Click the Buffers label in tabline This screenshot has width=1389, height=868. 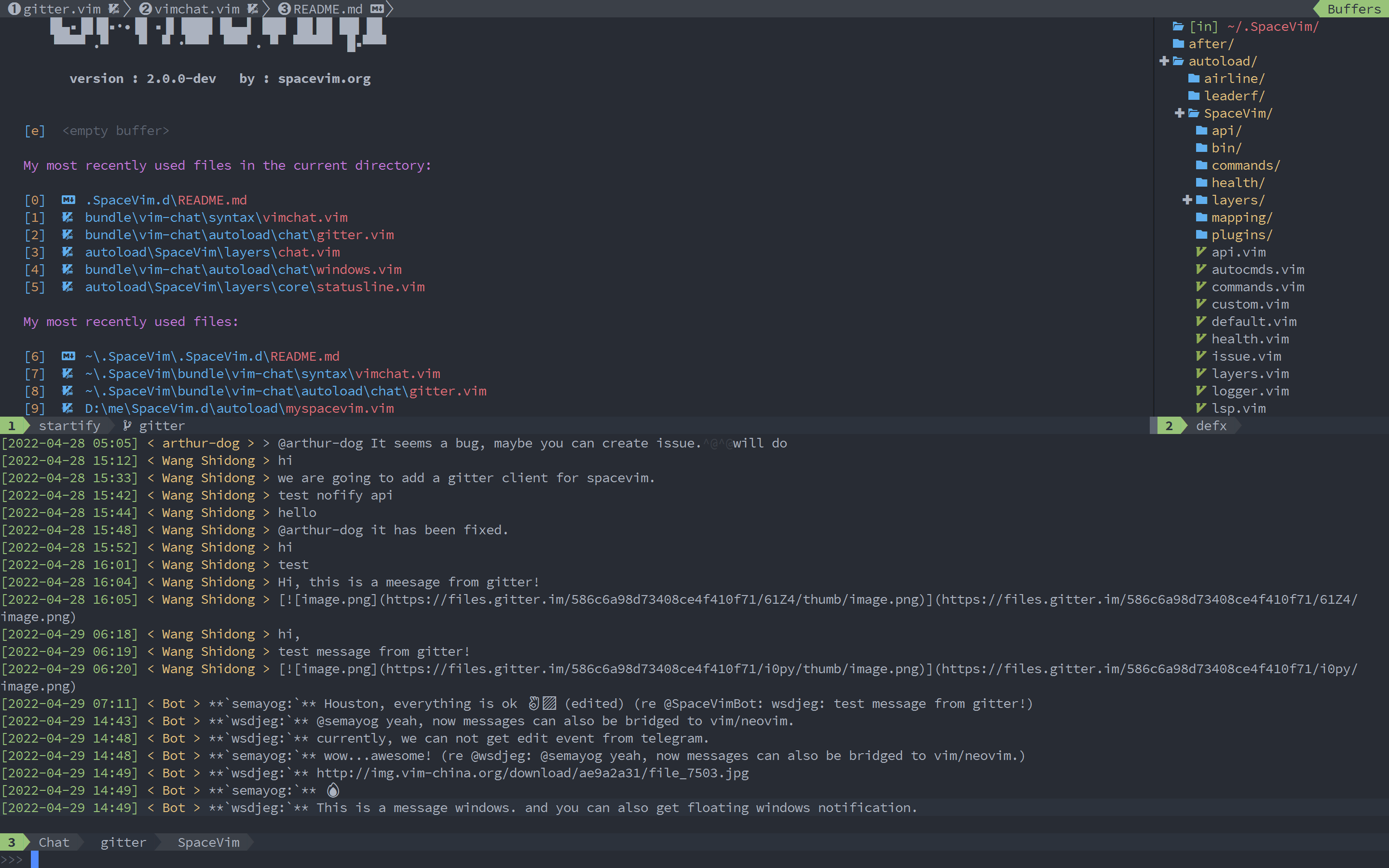(x=1353, y=9)
